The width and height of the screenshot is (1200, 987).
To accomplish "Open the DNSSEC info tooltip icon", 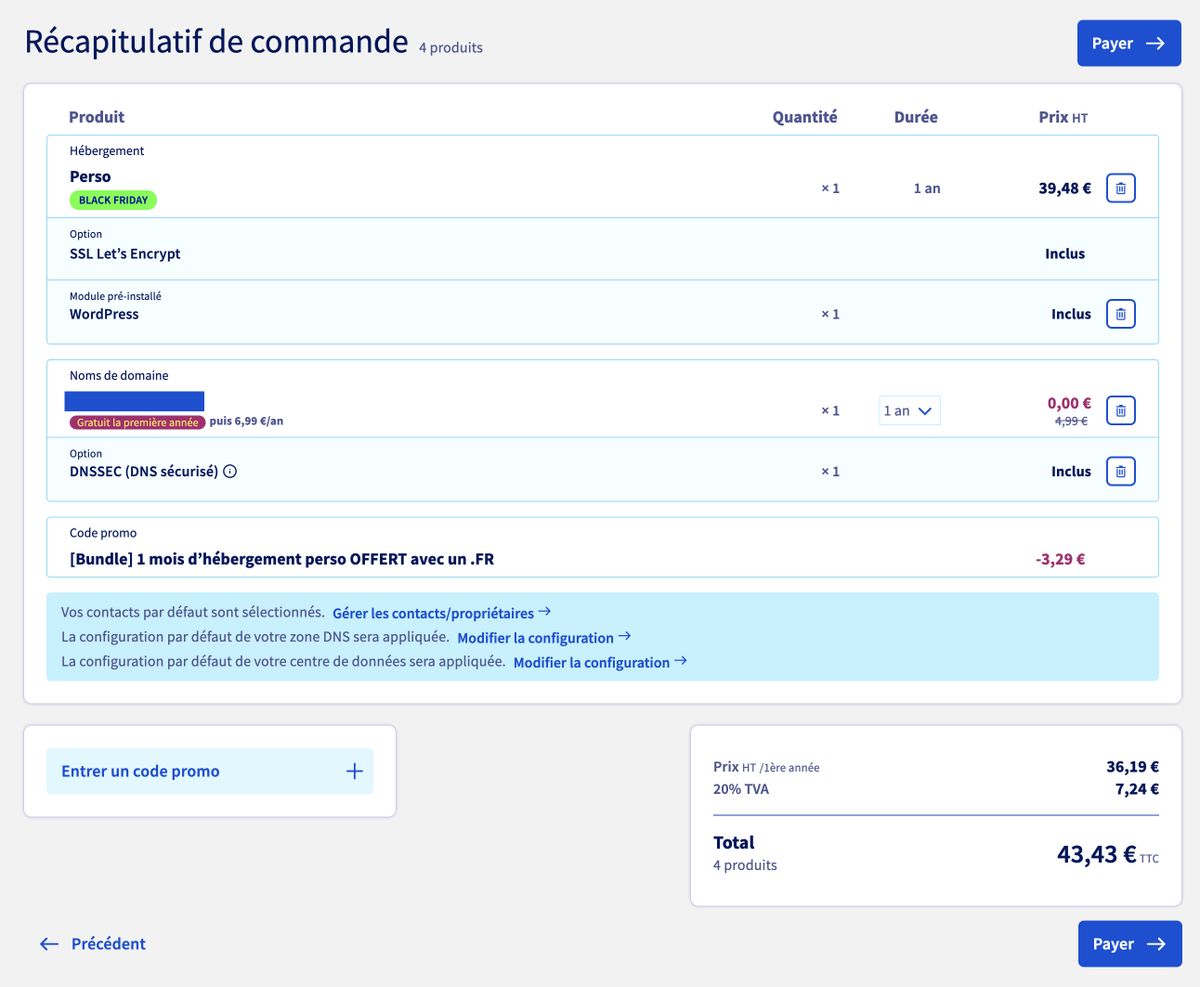I will click(230, 471).
